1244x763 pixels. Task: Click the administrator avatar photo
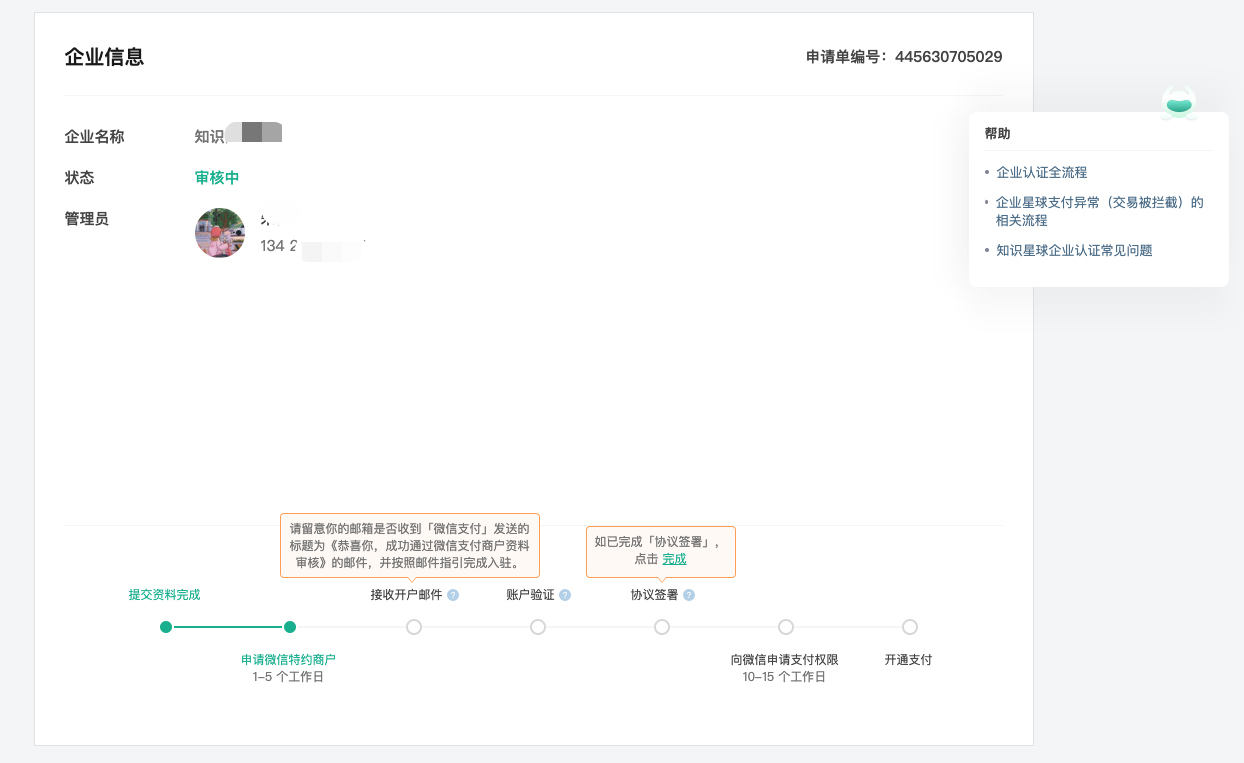pyautogui.click(x=220, y=233)
